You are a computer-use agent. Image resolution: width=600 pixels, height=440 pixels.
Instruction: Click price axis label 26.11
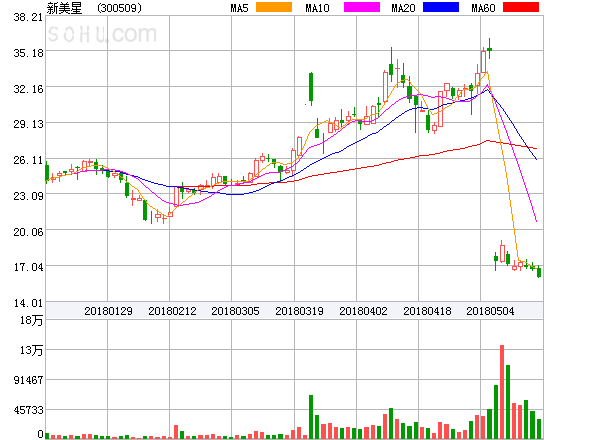(x=28, y=160)
